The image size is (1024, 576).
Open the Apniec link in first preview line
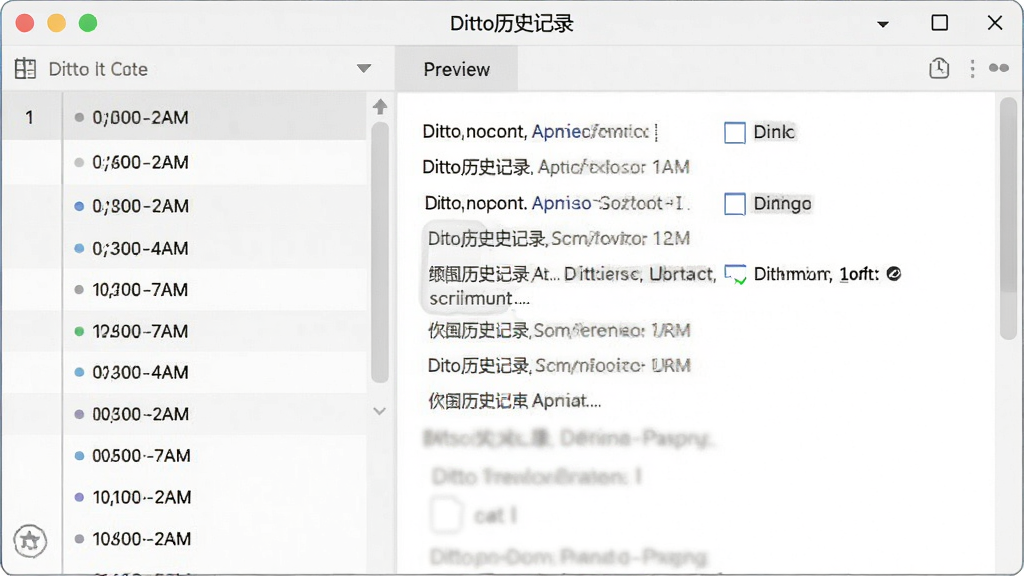point(590,132)
